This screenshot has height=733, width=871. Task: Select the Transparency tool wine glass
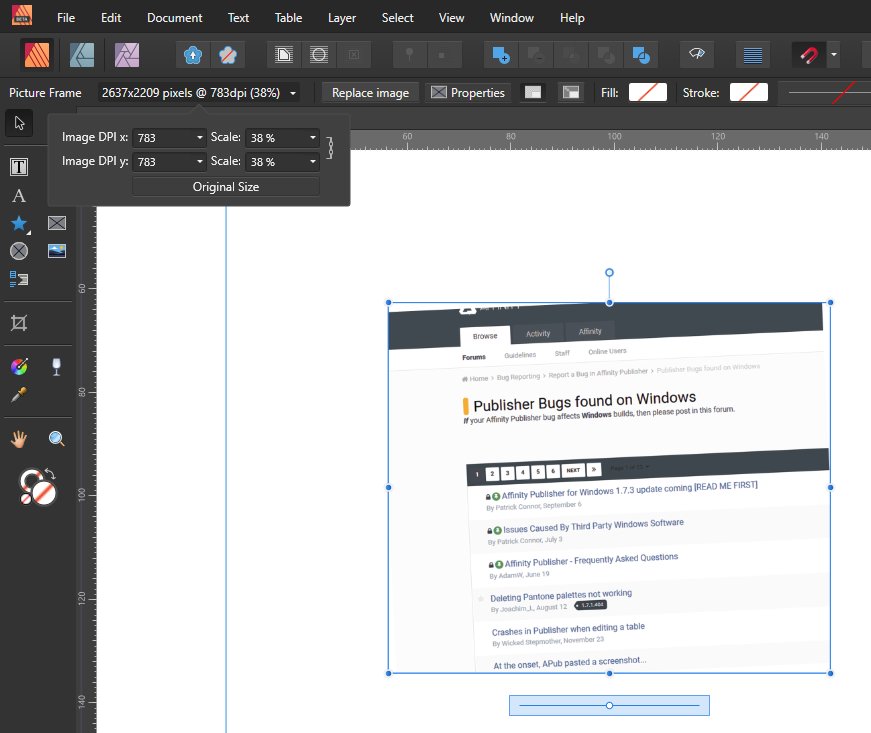(56, 366)
